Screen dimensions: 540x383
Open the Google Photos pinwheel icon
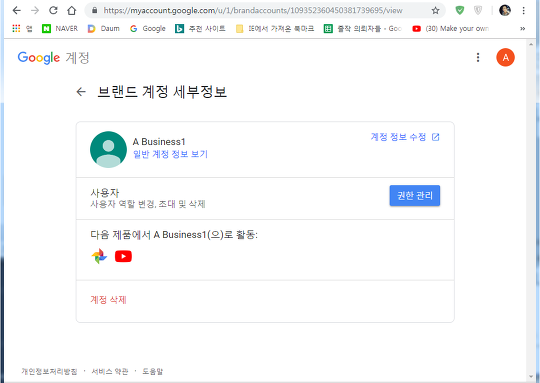99,256
